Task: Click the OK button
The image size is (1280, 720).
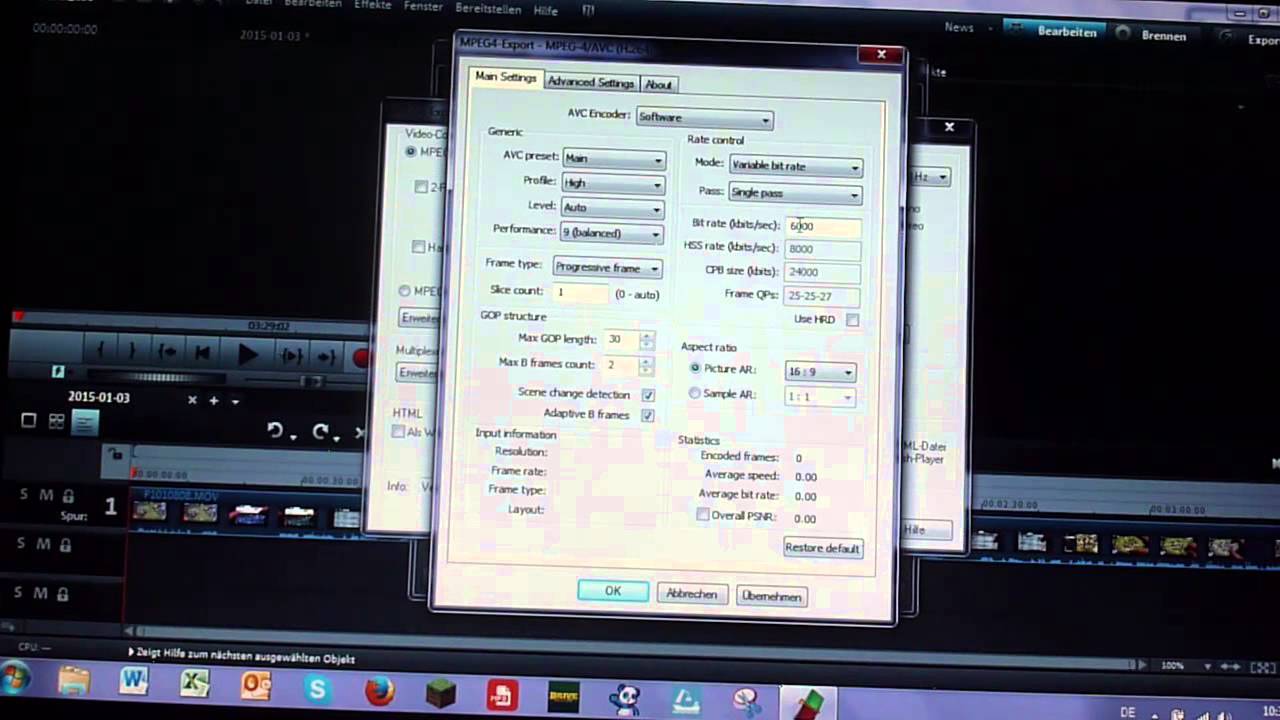Action: [x=612, y=591]
